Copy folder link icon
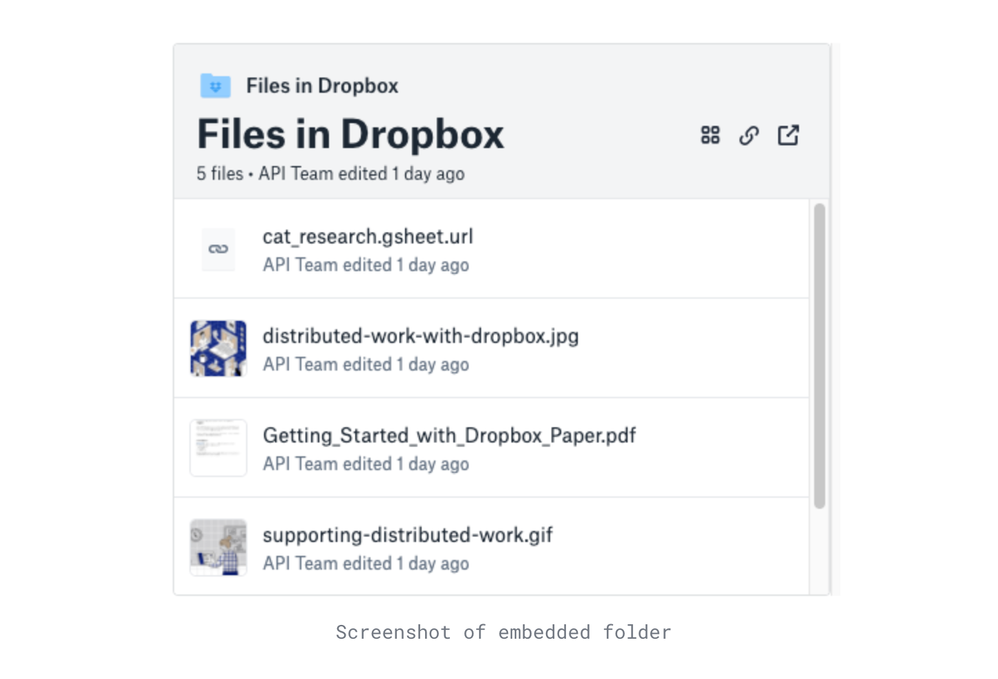This screenshot has width=998, height=679. point(748,135)
